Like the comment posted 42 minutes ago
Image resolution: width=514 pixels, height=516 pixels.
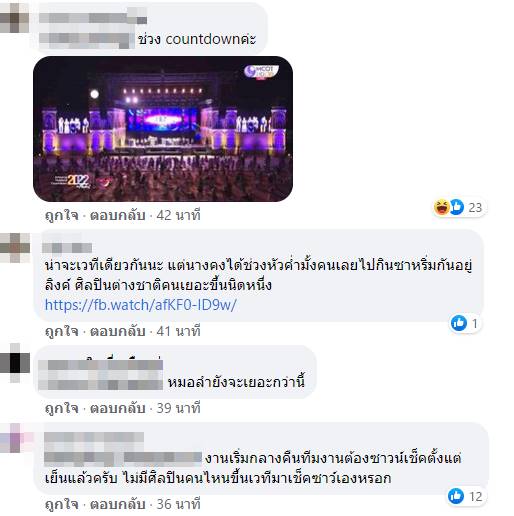pos(62,215)
